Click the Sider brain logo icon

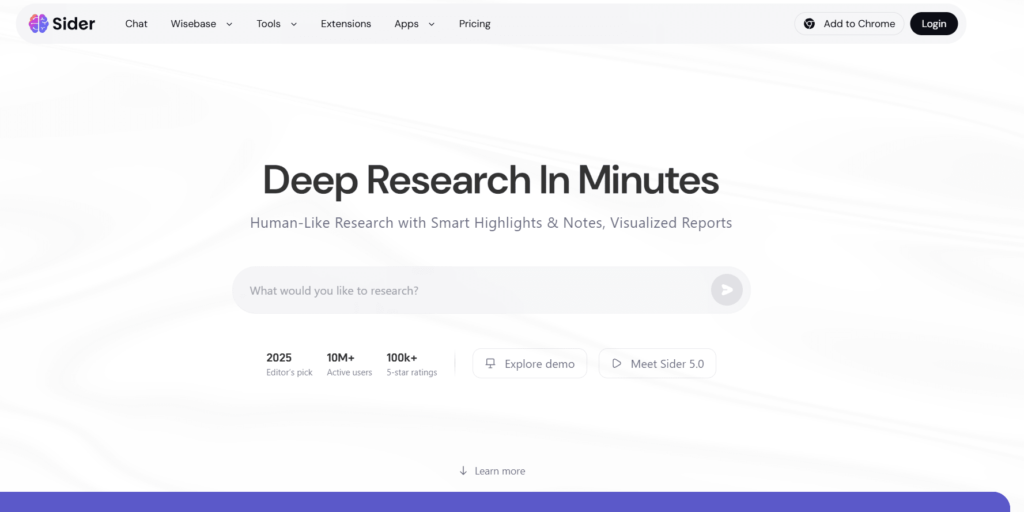coord(38,24)
